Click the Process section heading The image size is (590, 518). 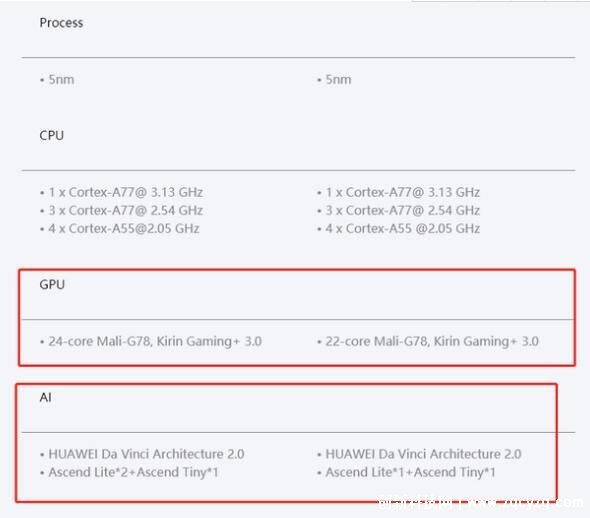point(61,23)
